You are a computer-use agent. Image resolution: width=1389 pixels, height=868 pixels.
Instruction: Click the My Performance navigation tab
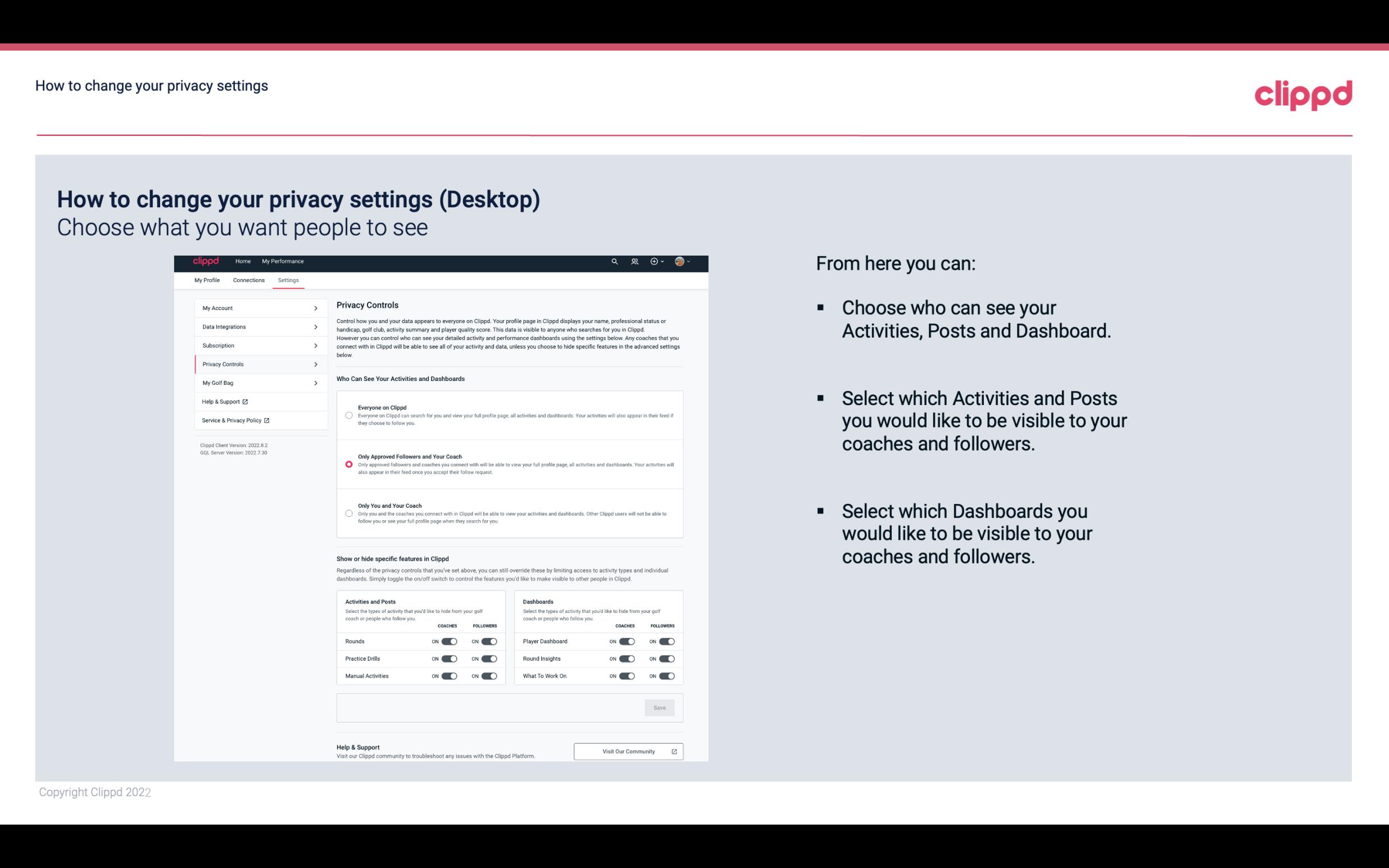click(x=283, y=261)
